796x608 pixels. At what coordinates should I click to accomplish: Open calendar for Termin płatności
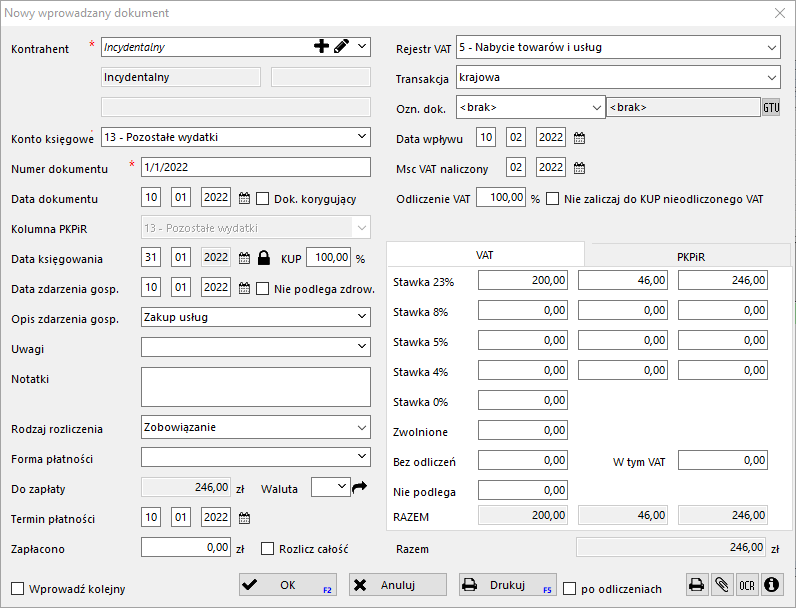pos(244,518)
